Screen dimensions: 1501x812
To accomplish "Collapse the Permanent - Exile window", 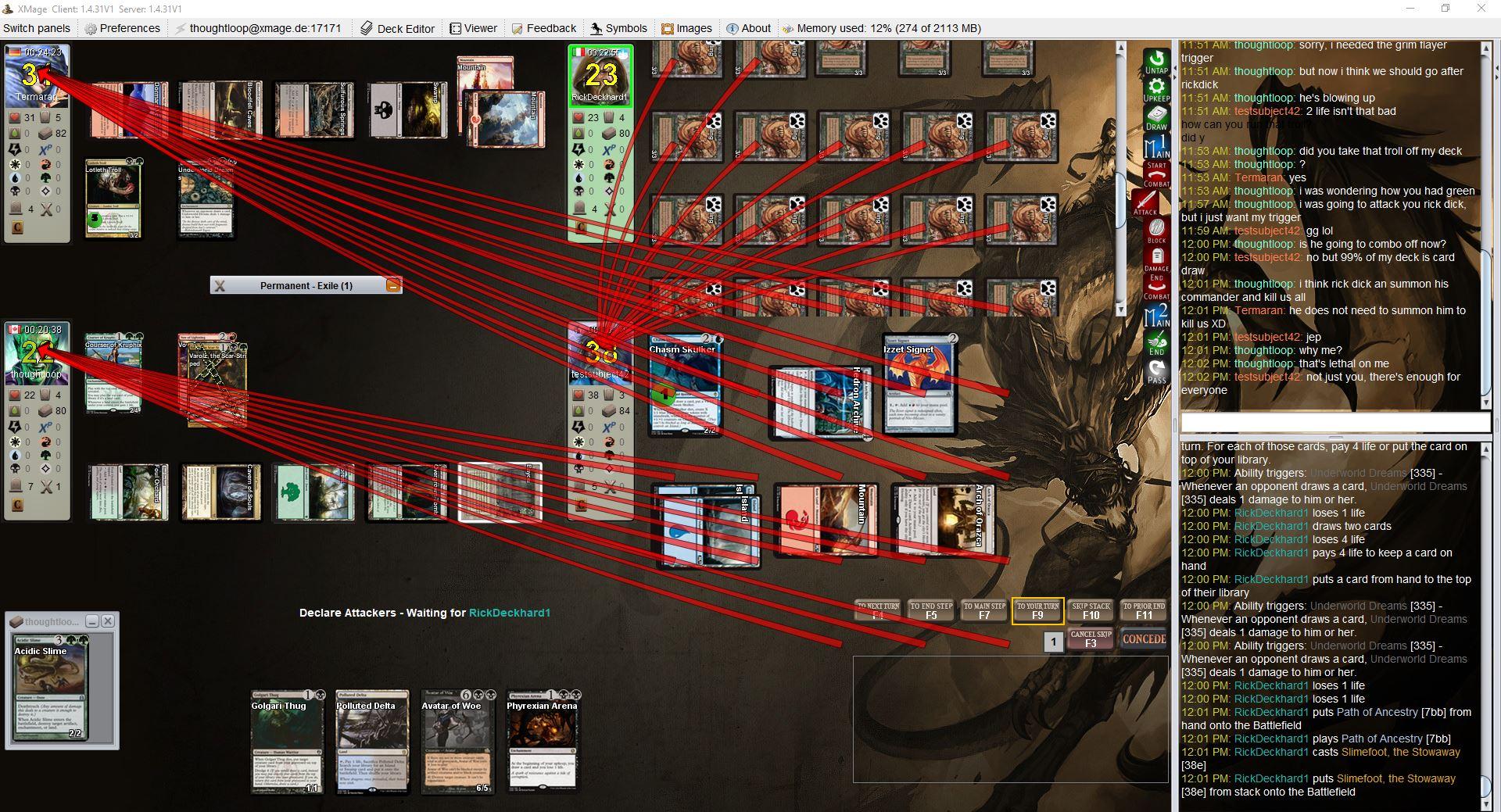I will click(392, 285).
